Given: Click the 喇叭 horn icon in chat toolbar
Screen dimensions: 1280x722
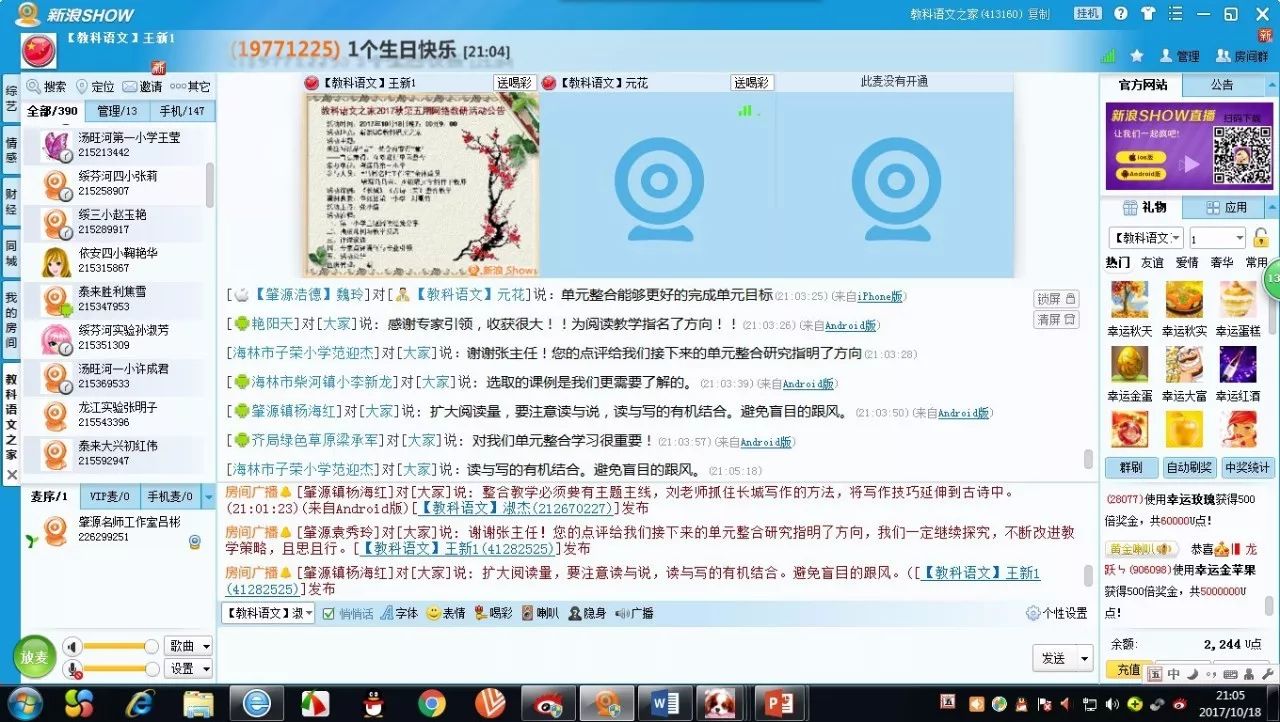Looking at the screenshot, I should coord(526,614).
